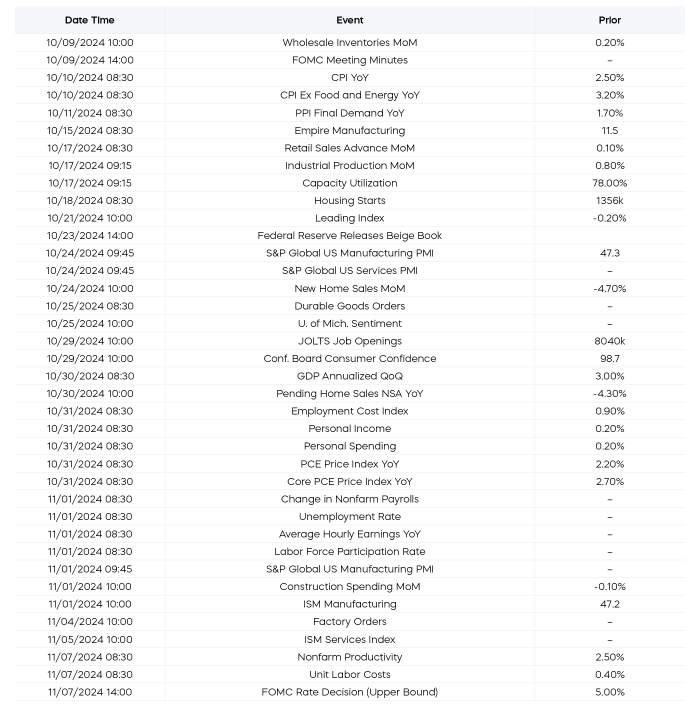The width and height of the screenshot is (700, 726).
Task: Click the FOMC Rate Decision (Upper Bound) row
Action: (x=350, y=692)
